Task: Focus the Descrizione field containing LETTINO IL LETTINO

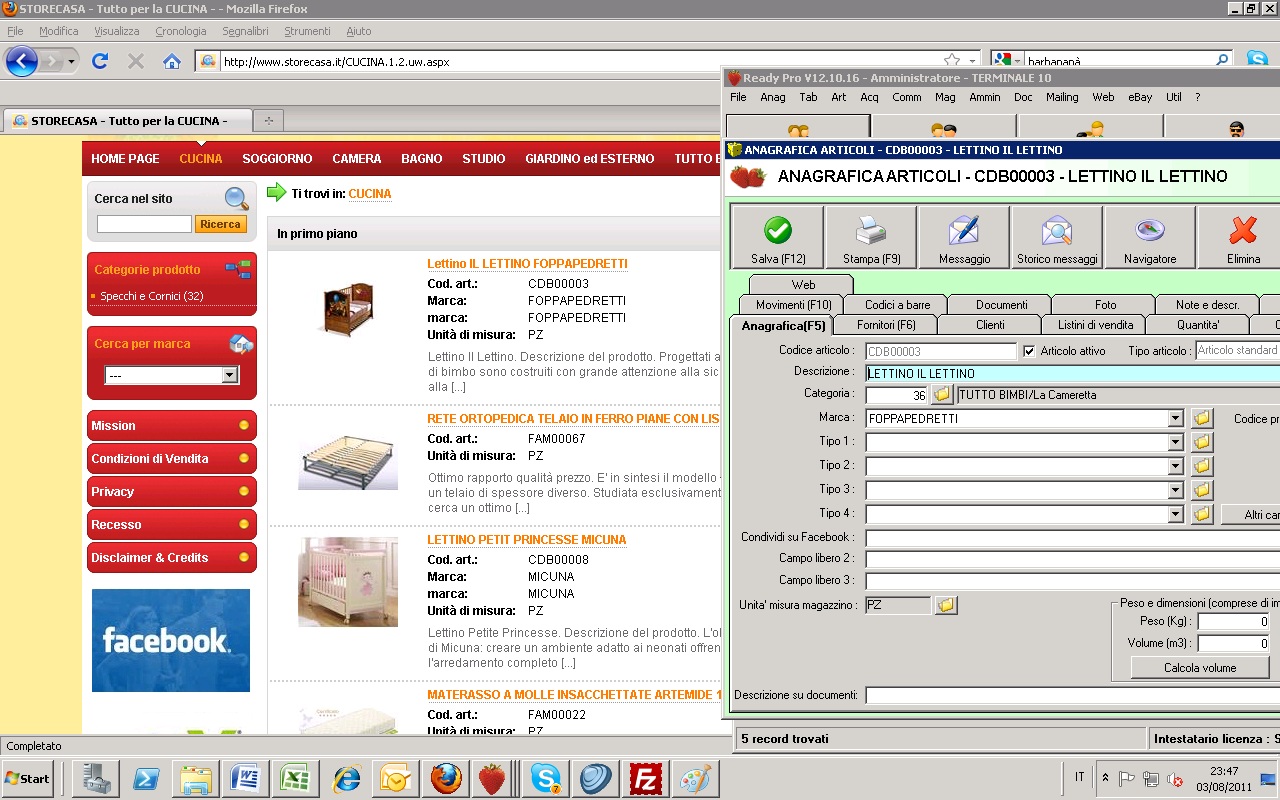Action: [1073, 374]
